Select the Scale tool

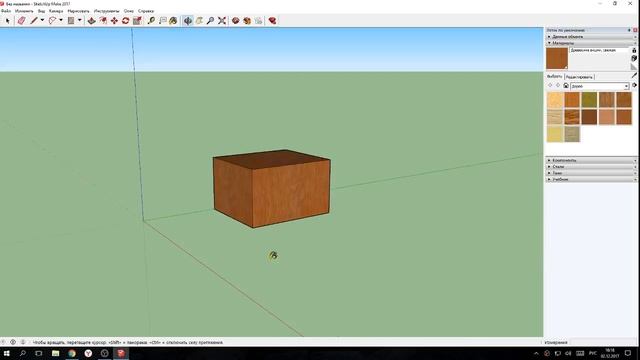point(137,20)
